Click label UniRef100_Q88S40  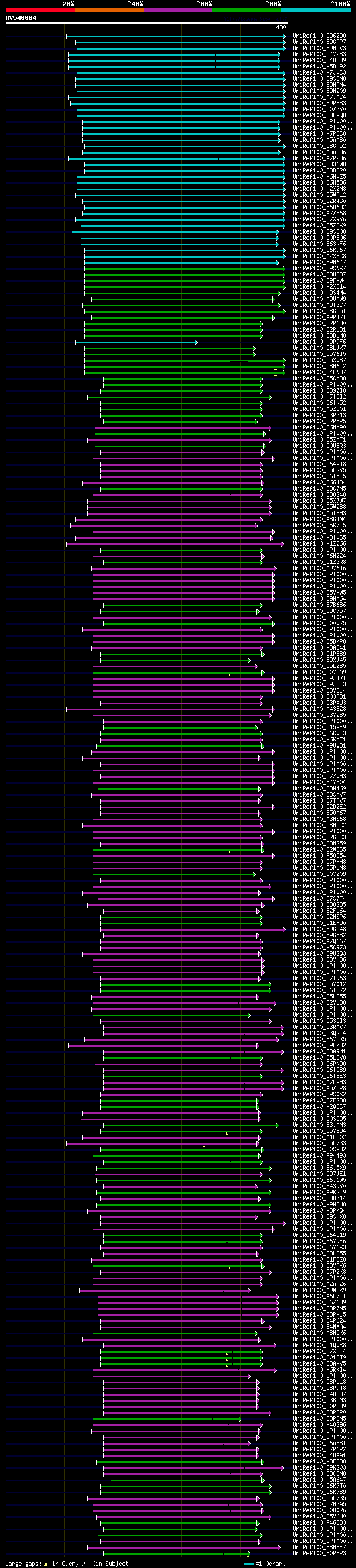[319, 495]
